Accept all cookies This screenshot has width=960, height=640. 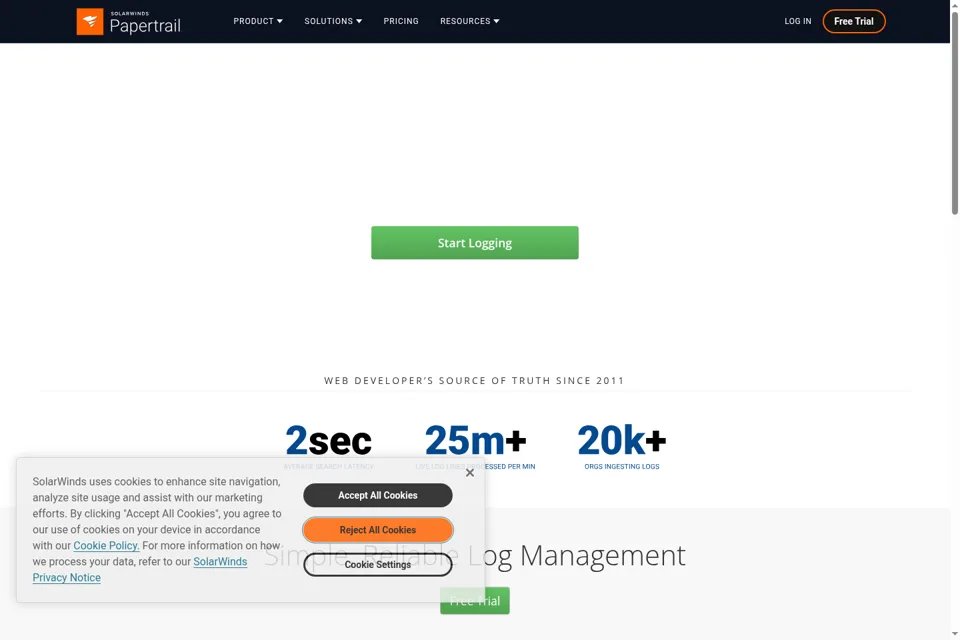[x=378, y=495]
